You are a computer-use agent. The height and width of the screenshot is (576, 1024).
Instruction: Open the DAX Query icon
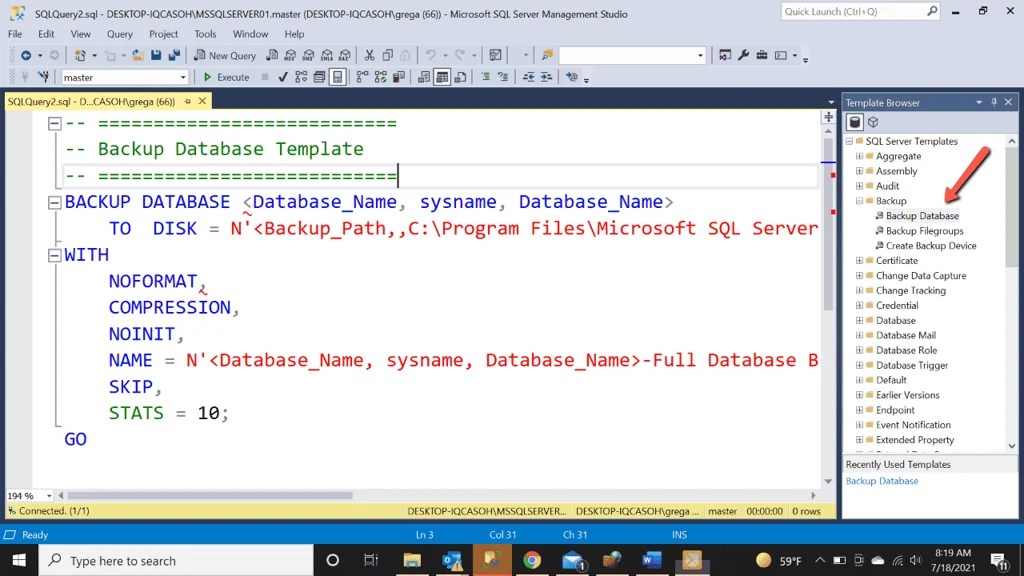(345, 56)
